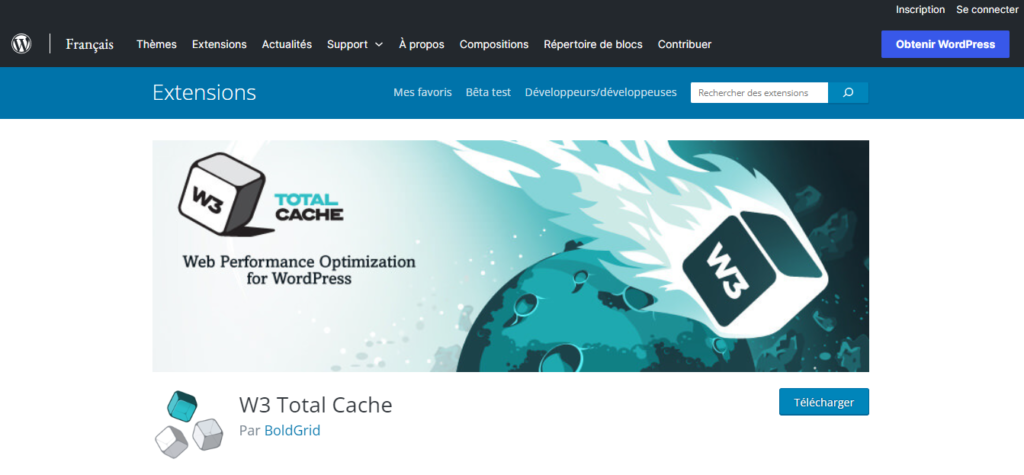Focus the Rechercher des extensions field
The width and height of the screenshot is (1024, 475).
click(x=758, y=93)
